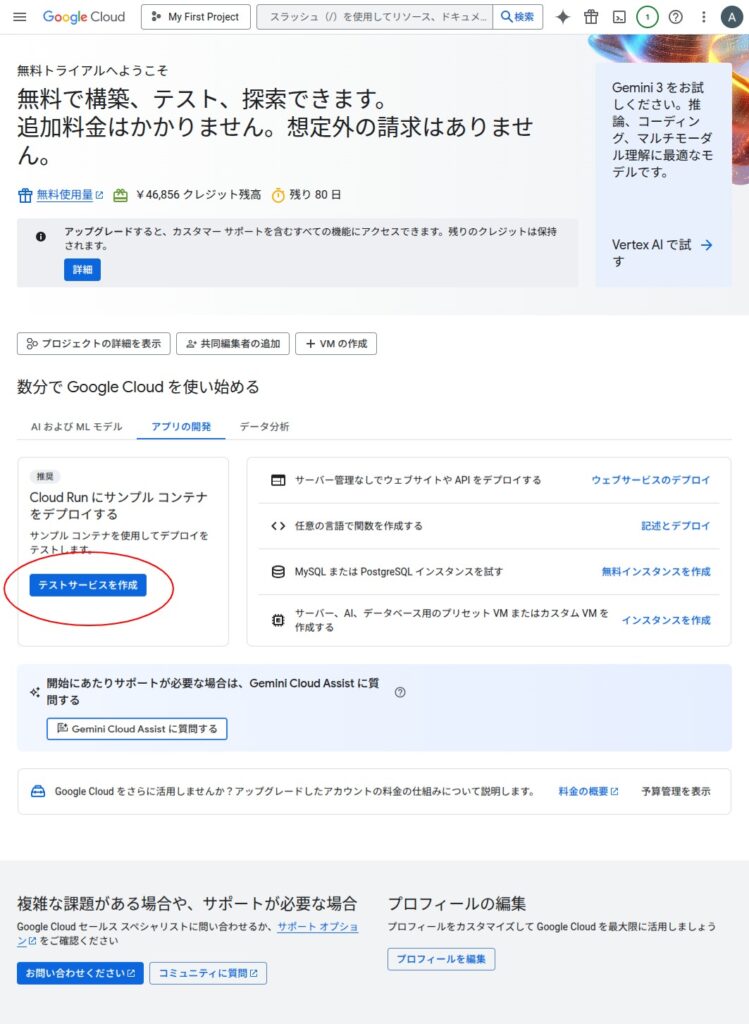Open the three-dot settings menu
This screenshot has height=1024, width=749.
click(704, 17)
